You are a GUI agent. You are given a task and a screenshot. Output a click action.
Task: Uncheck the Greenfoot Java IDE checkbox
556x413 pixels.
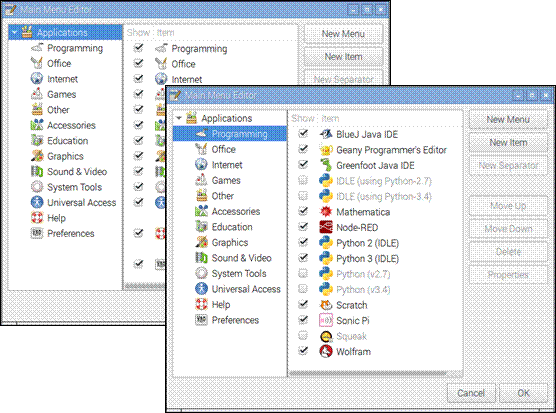click(x=303, y=165)
